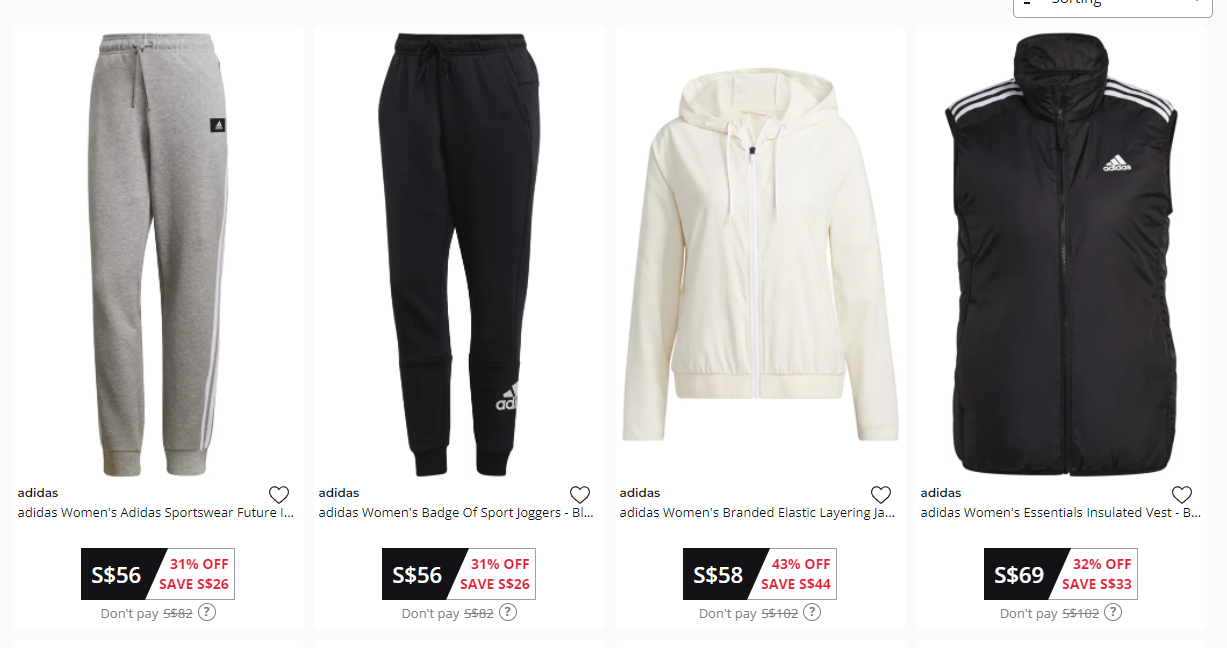Click the question mark next to the jacket's S$102
1227x648 pixels.
tap(812, 612)
